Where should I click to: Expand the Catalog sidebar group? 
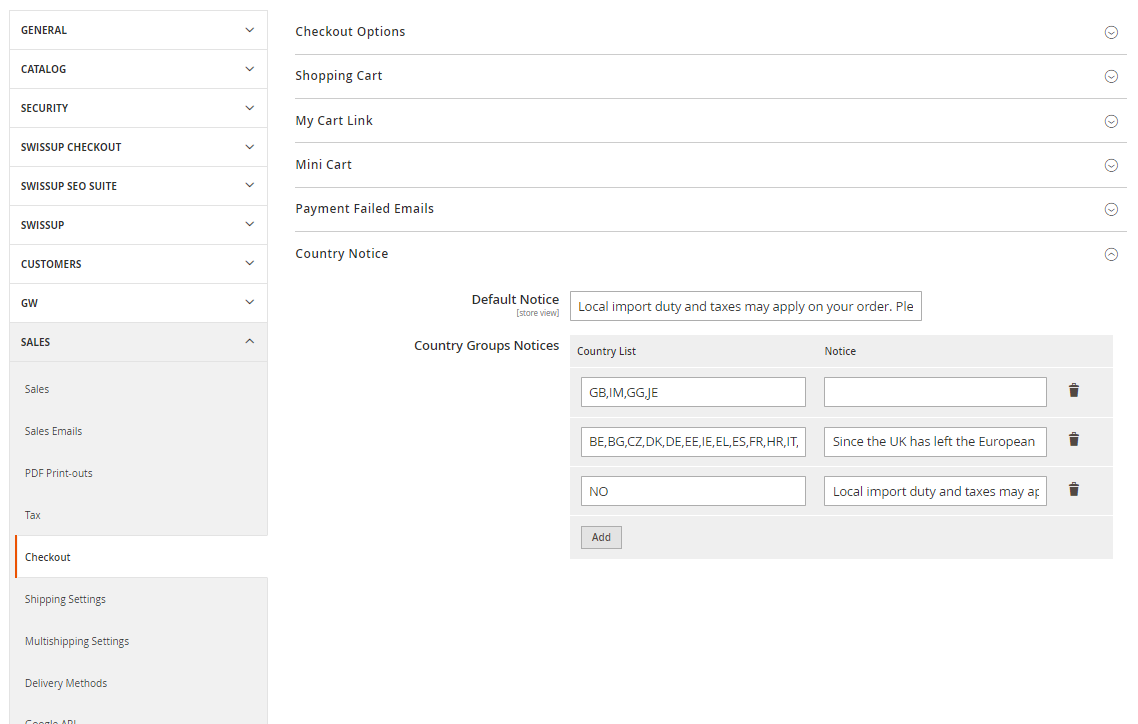(138, 69)
